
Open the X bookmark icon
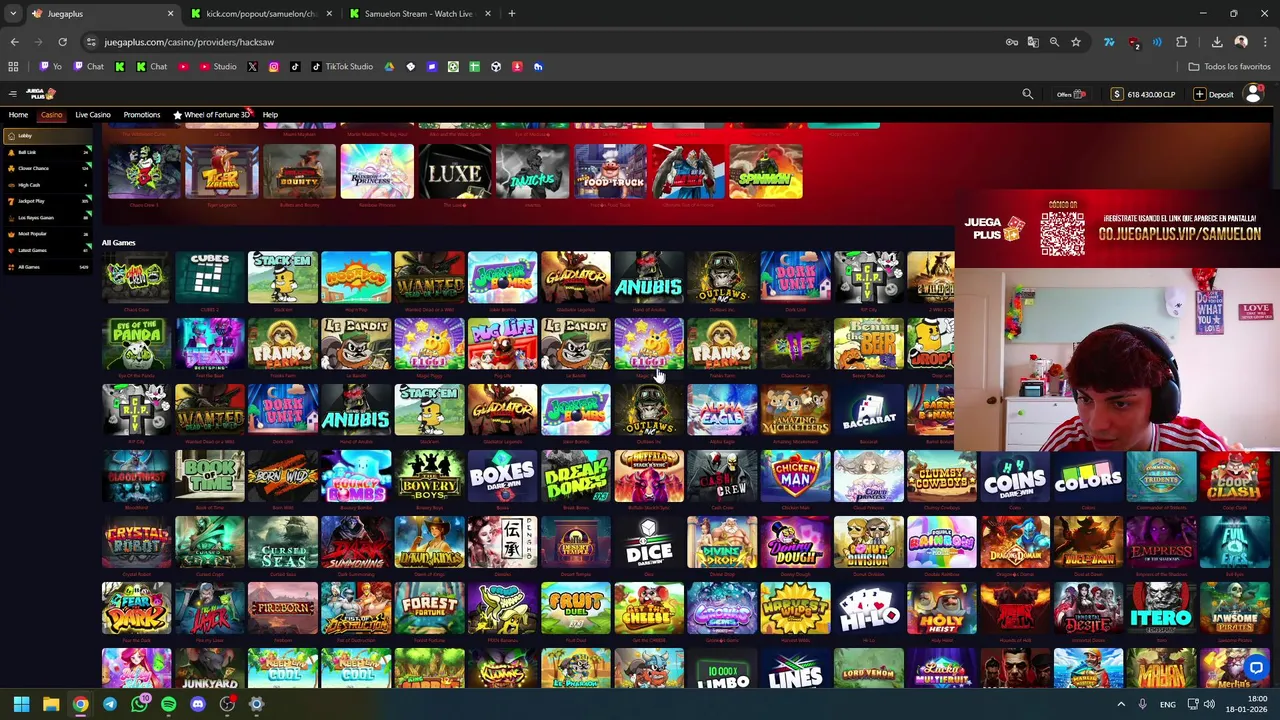click(252, 67)
